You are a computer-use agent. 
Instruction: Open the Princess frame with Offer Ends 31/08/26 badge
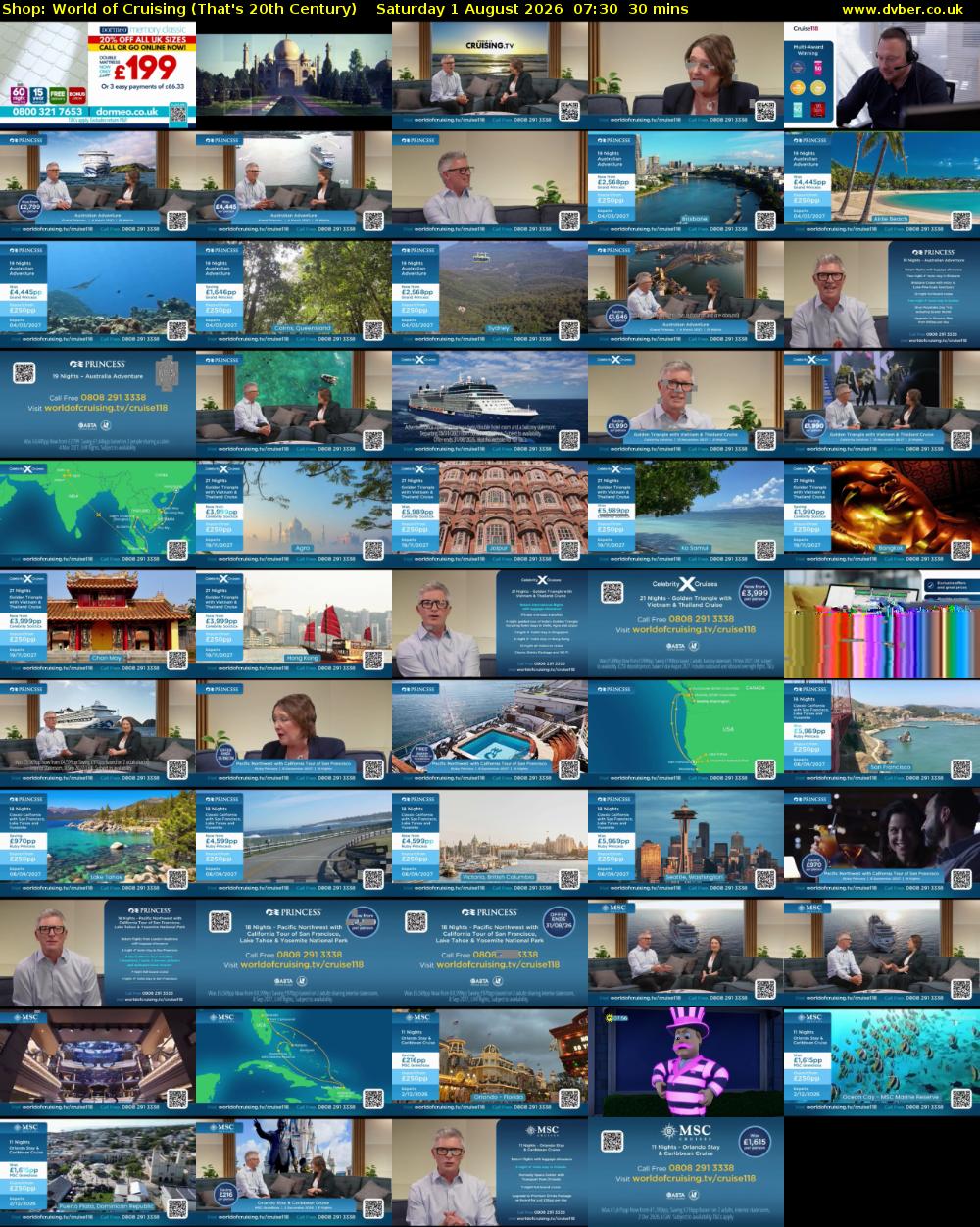(490, 952)
